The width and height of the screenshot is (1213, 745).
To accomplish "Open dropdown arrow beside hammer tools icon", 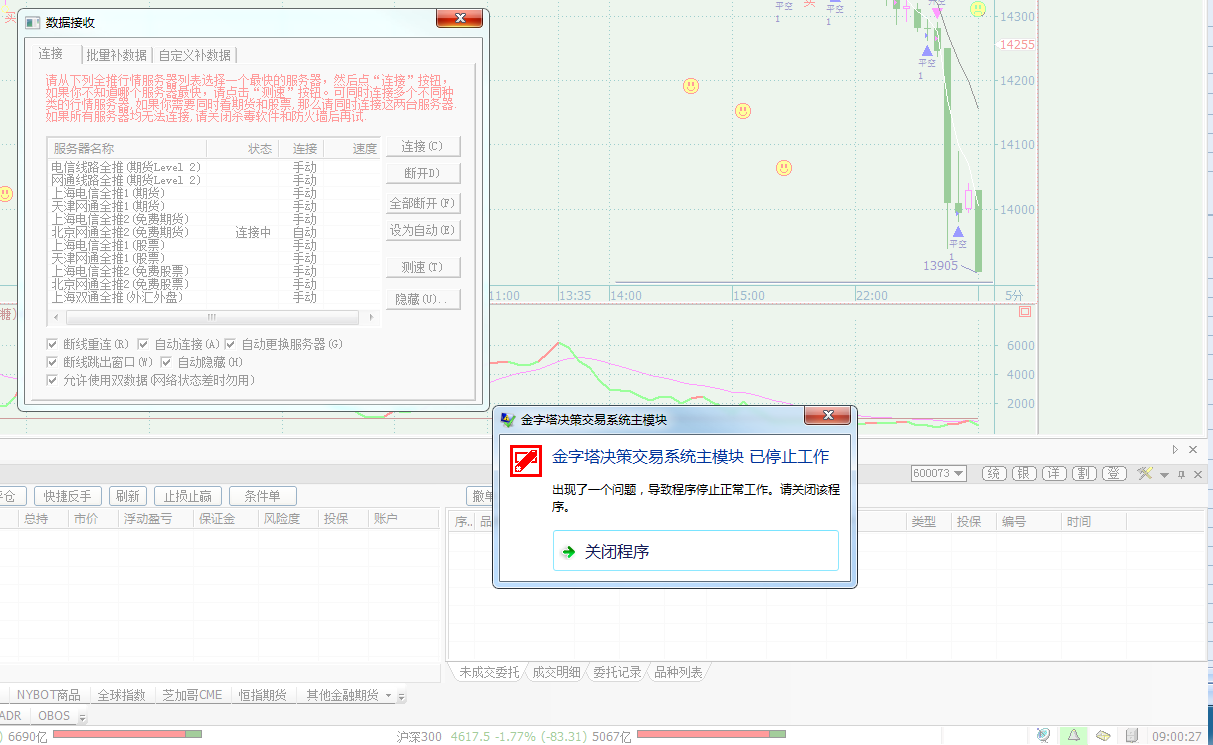I will tap(1163, 474).
